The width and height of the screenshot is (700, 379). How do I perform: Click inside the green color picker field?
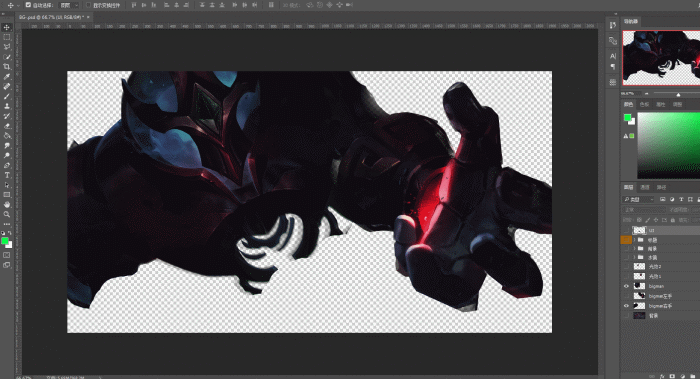(668, 146)
